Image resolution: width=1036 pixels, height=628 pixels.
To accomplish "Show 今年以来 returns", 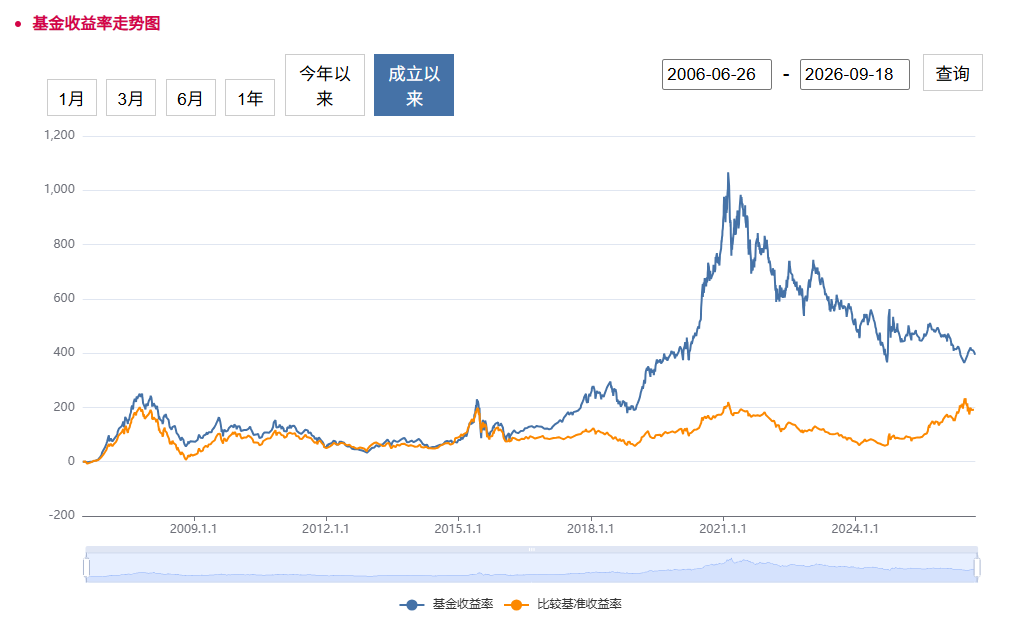I will [x=325, y=85].
